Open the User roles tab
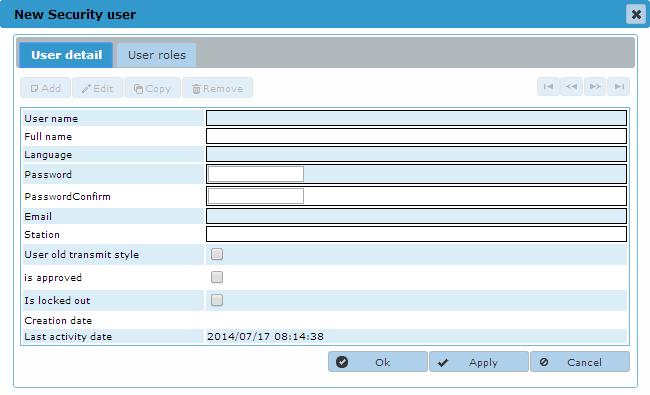 [157, 55]
